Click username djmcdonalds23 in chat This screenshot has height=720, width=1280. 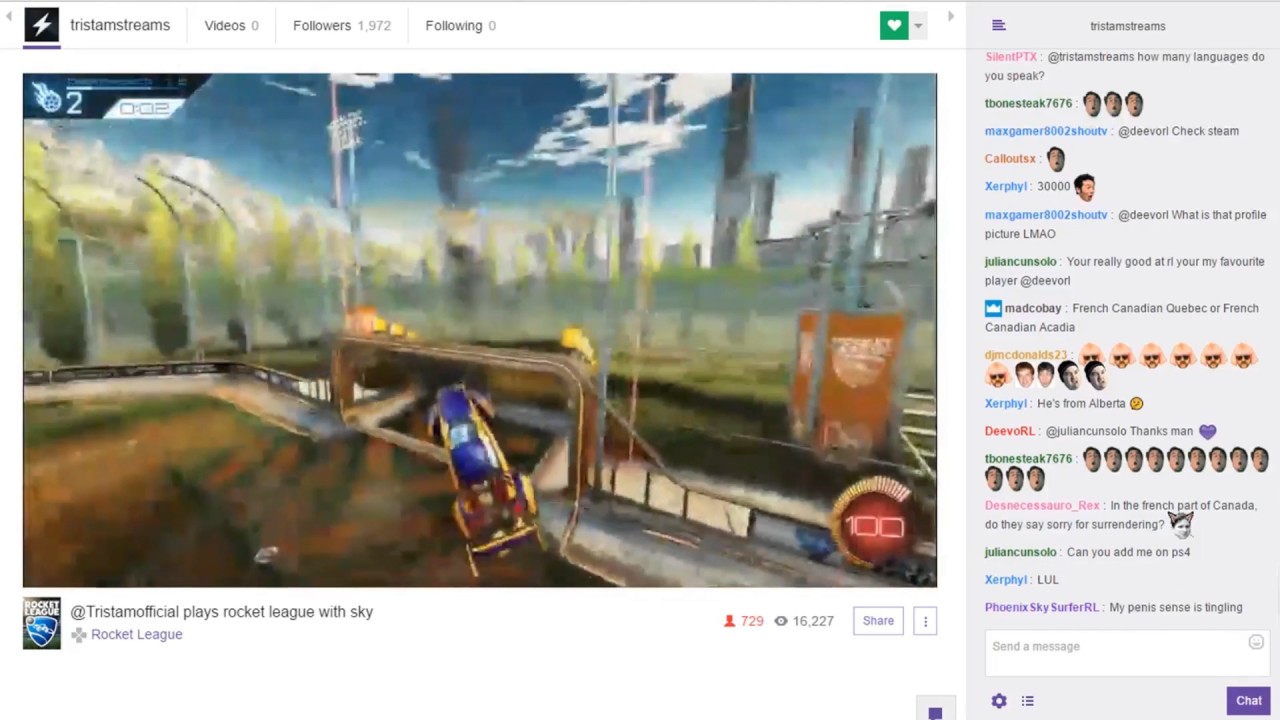click(1026, 355)
